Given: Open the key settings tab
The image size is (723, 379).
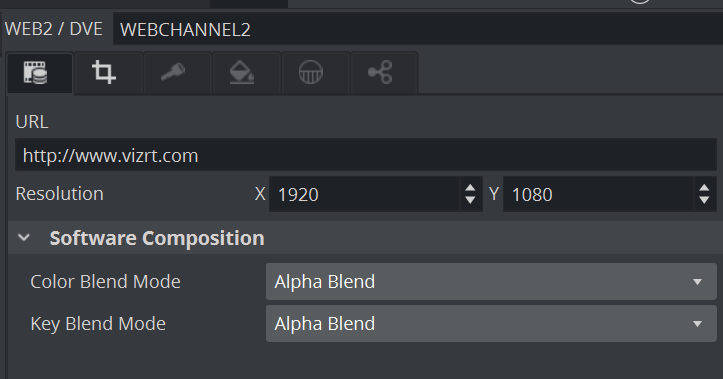Looking at the screenshot, I should (x=178, y=73).
